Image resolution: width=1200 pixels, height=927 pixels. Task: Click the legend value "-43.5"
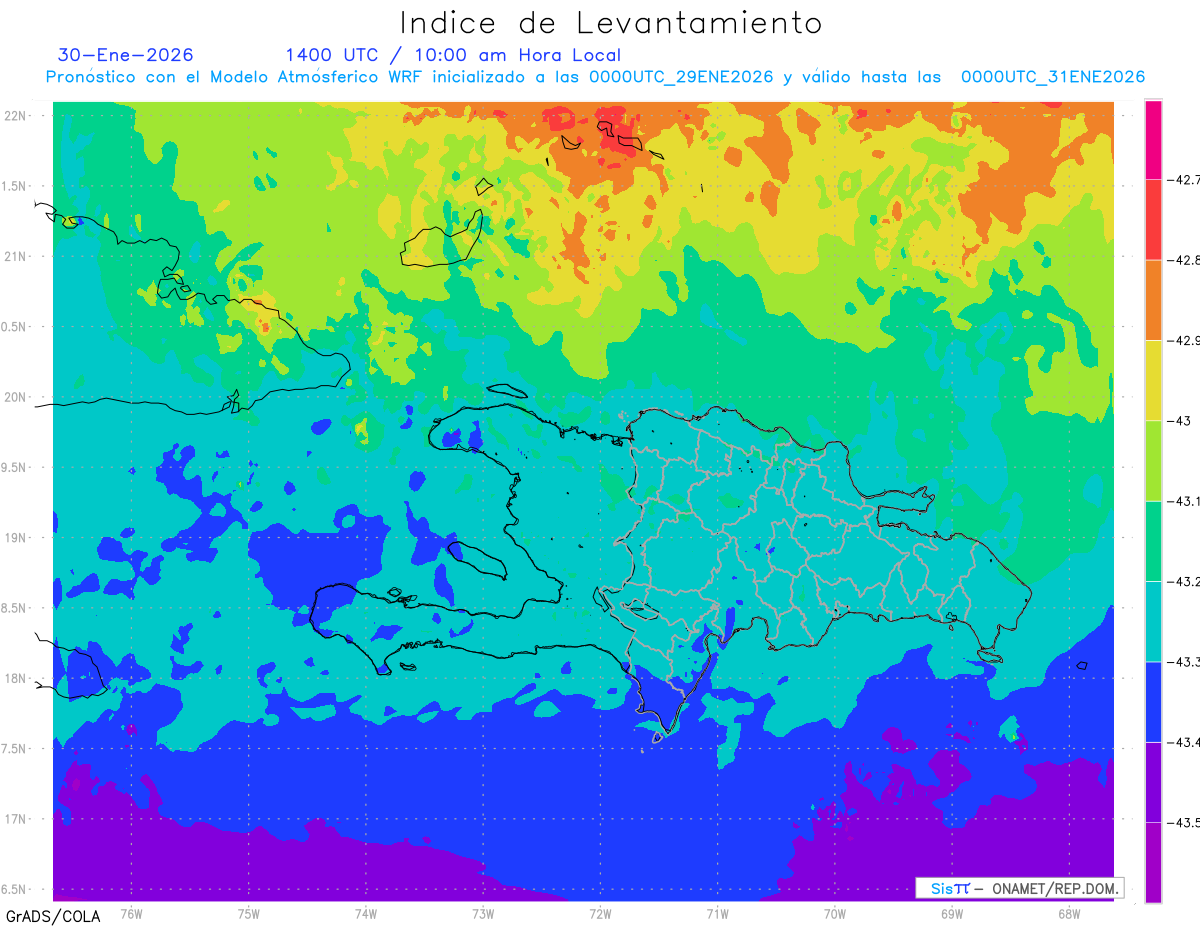[x=1184, y=821]
